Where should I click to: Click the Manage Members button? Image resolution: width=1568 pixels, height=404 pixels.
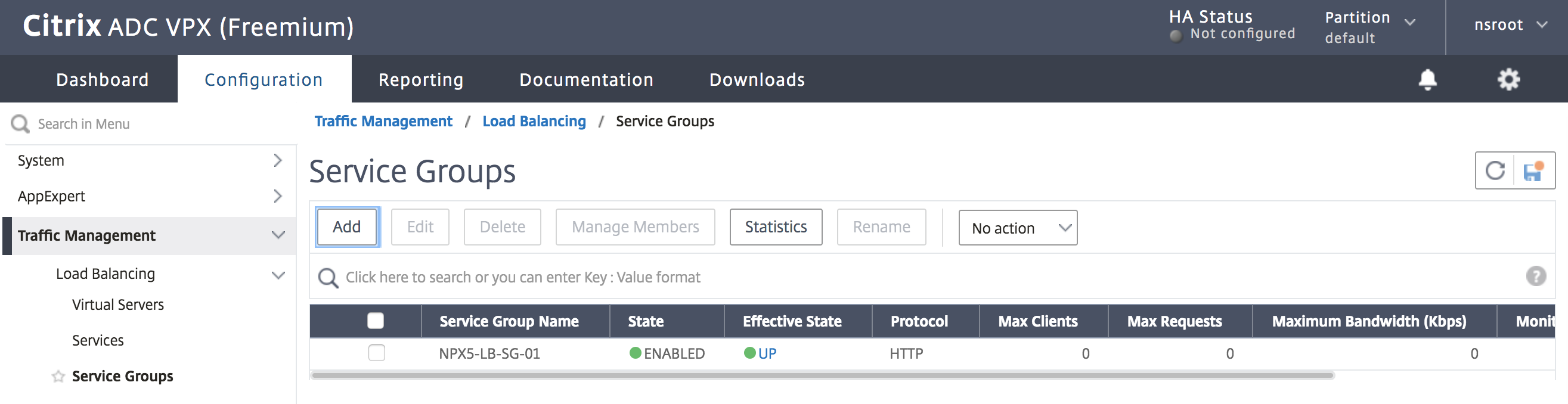tap(635, 227)
